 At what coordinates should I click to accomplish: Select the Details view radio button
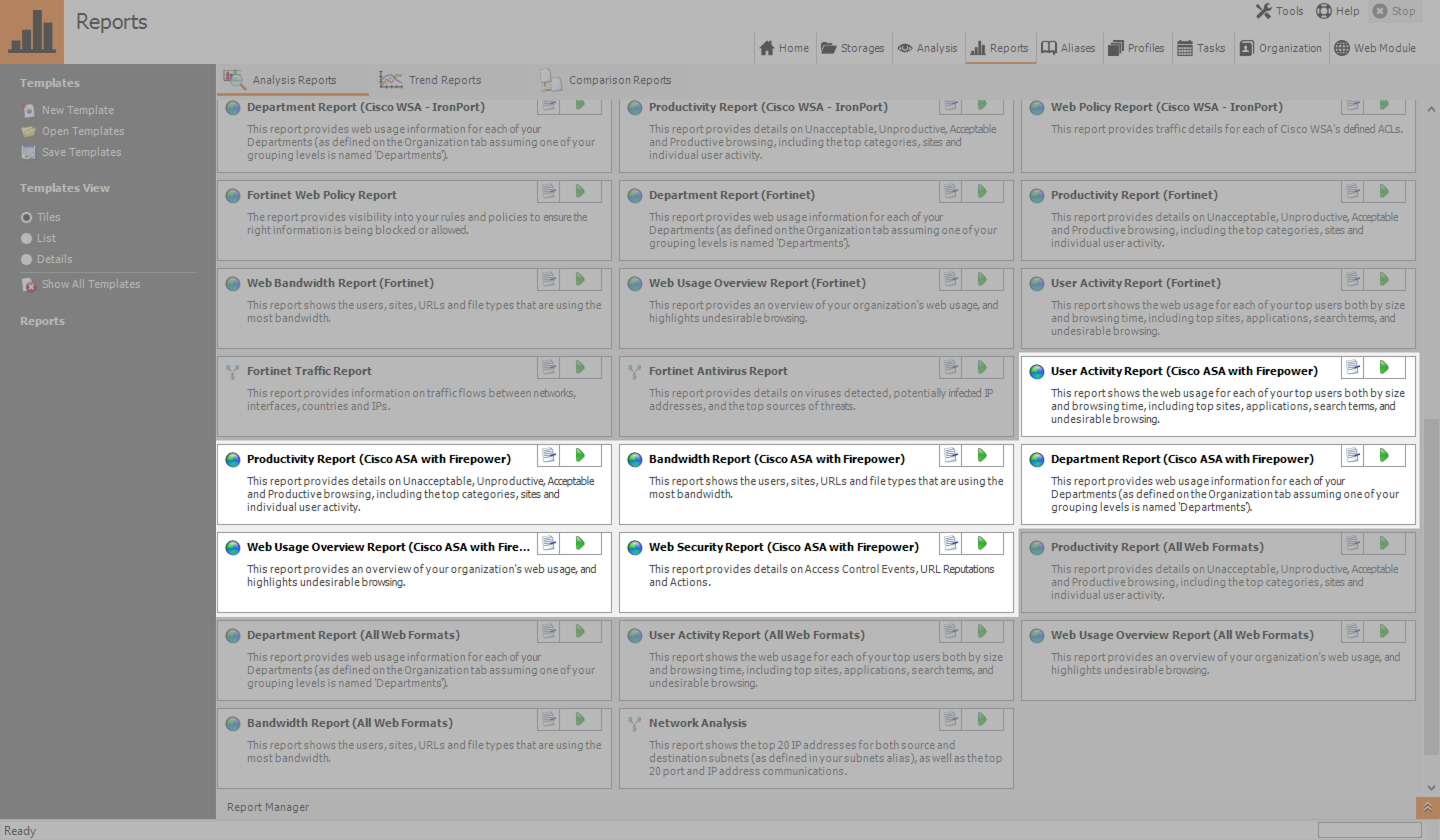tap(26, 259)
